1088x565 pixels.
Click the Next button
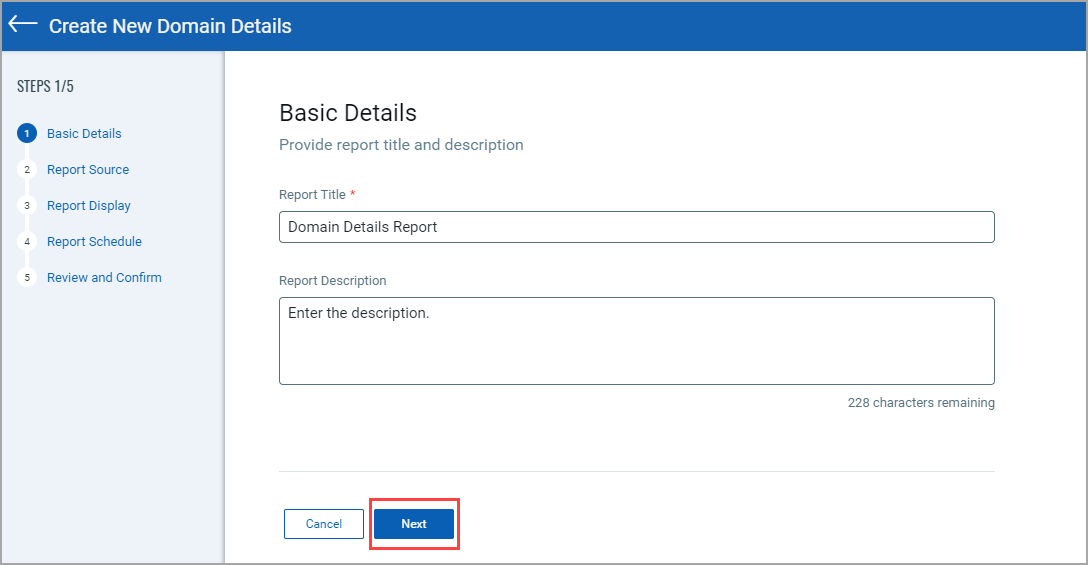pos(414,524)
